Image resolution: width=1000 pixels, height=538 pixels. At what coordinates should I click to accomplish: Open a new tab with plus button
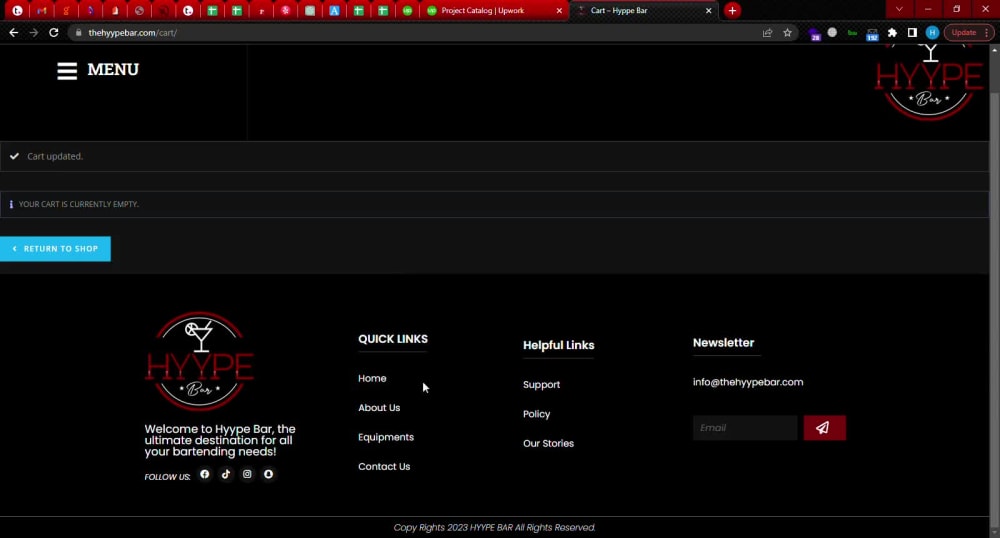tap(732, 10)
